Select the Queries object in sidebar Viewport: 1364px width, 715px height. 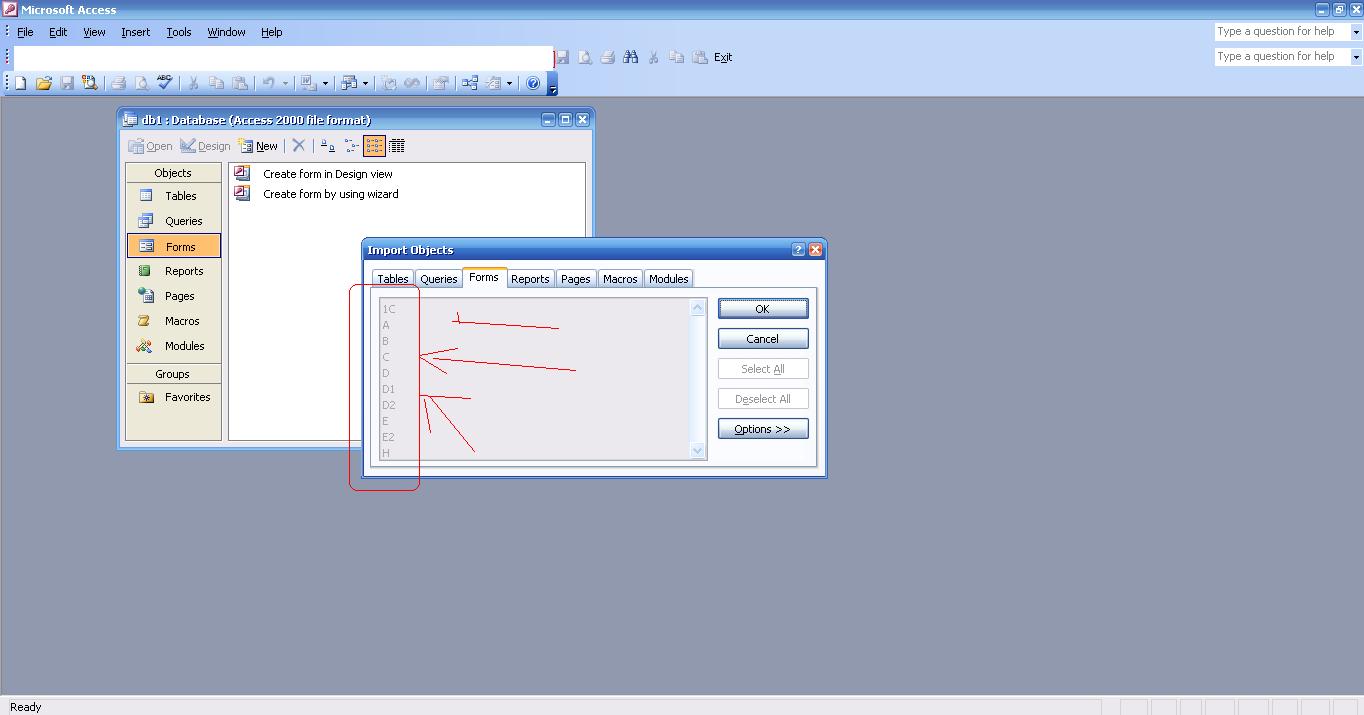[x=173, y=221]
